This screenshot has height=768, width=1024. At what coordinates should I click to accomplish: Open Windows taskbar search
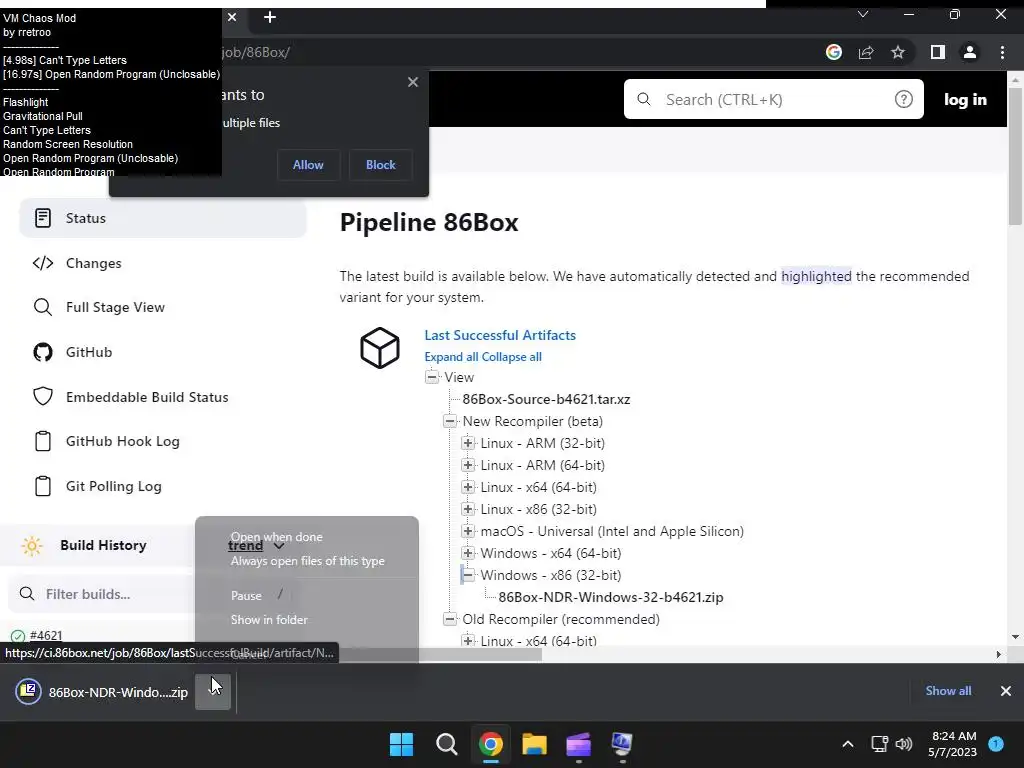(x=447, y=744)
